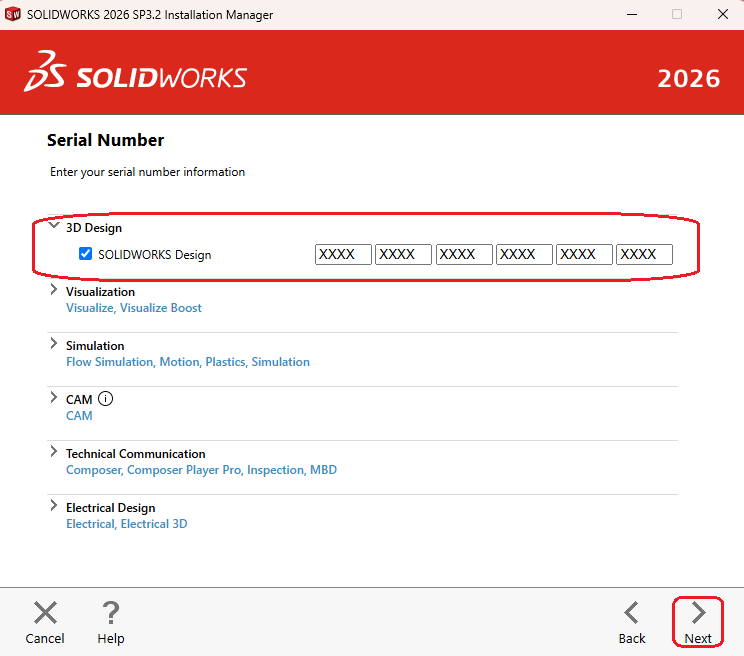Click the CAM info icon

point(105,399)
